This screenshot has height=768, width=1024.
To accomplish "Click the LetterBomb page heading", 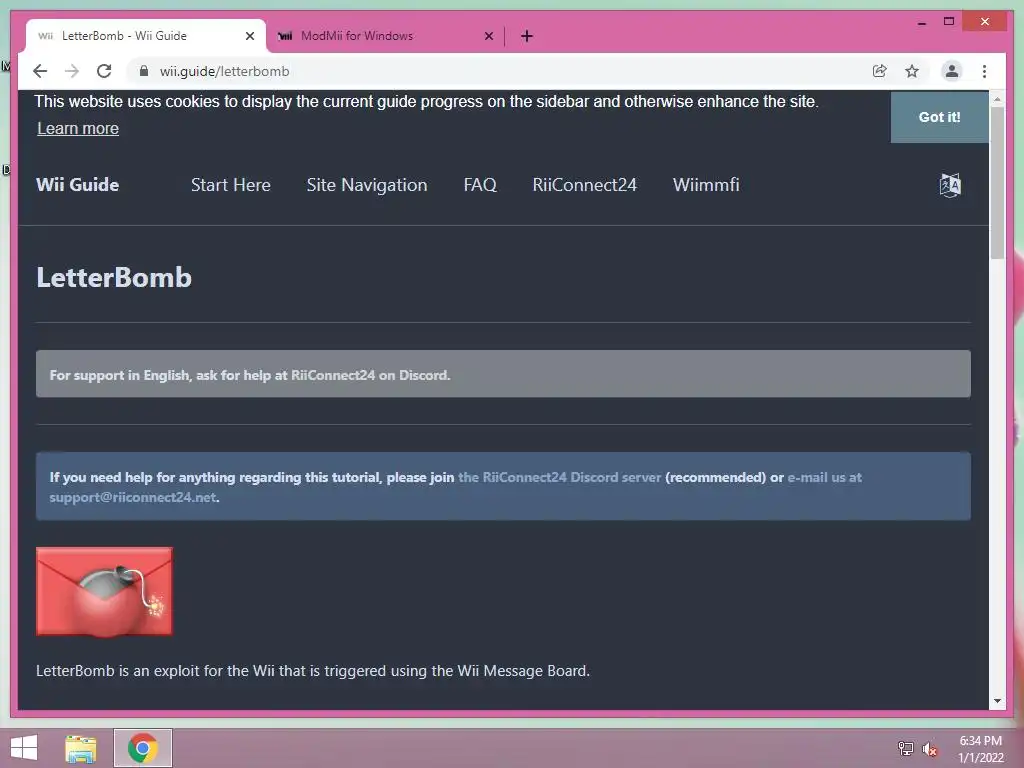I will [x=114, y=278].
